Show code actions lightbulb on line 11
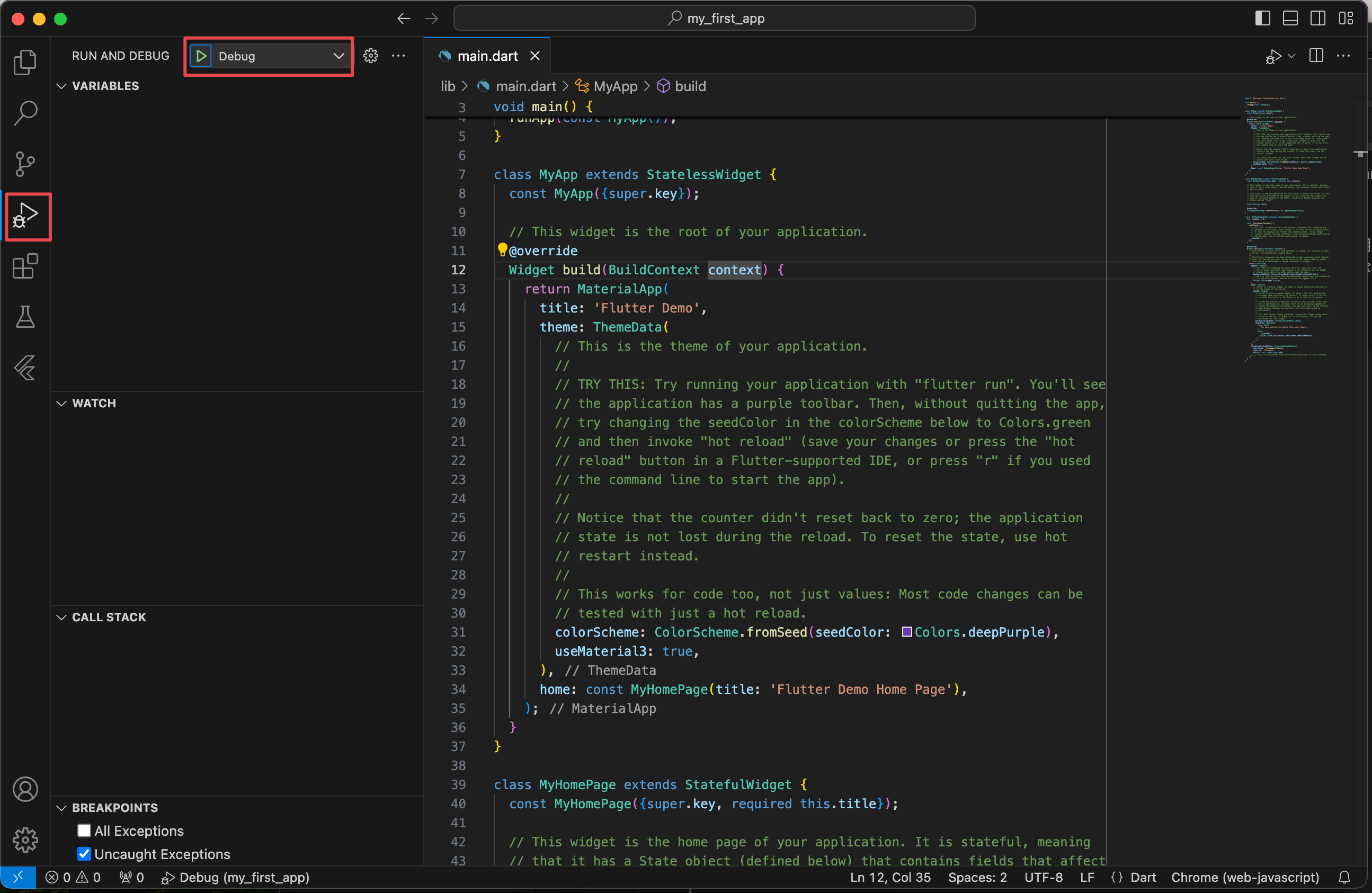Viewport: 1372px width, 893px height. [502, 249]
